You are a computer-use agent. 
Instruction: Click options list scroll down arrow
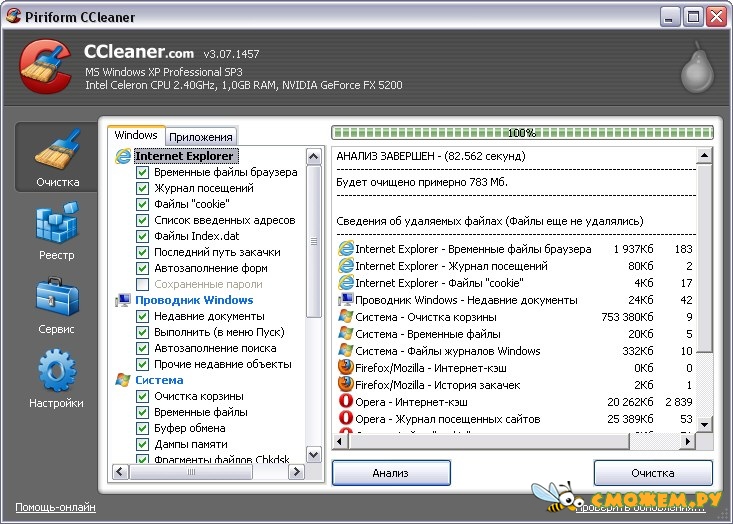coord(314,454)
